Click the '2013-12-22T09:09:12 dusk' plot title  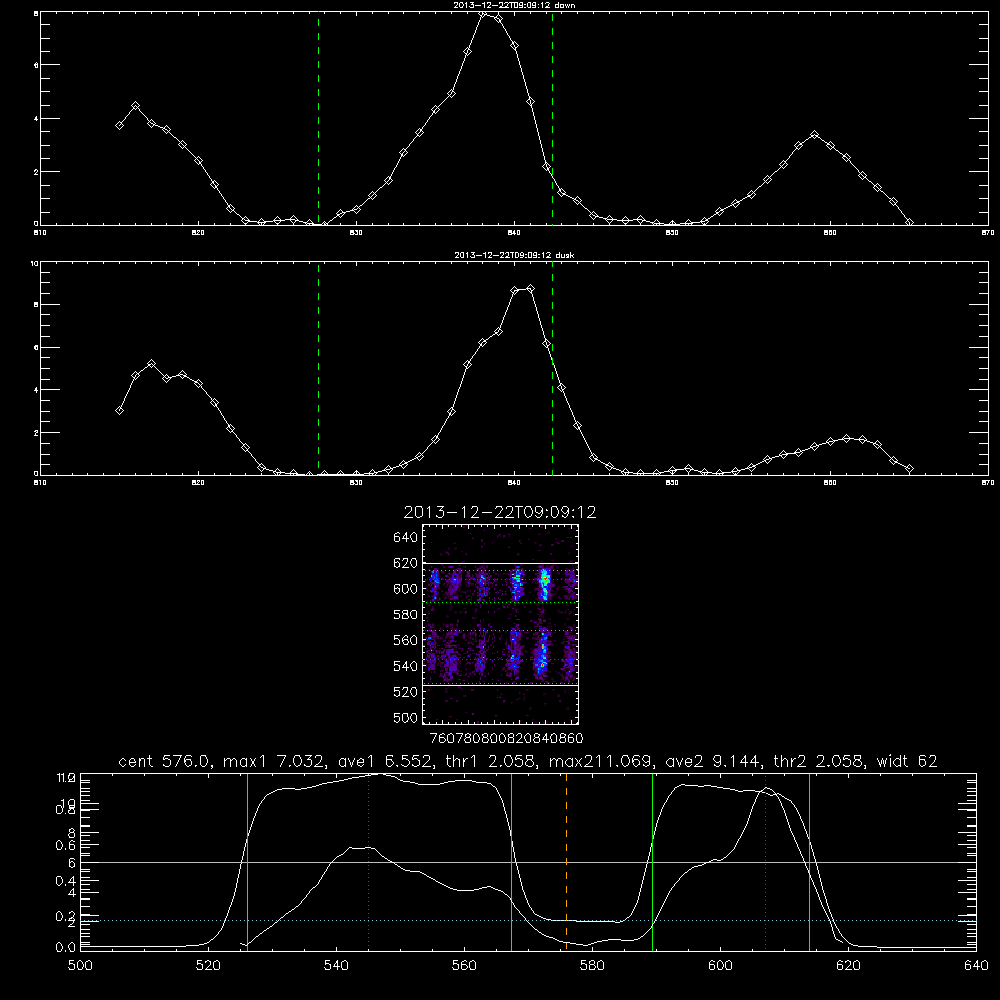click(514, 255)
